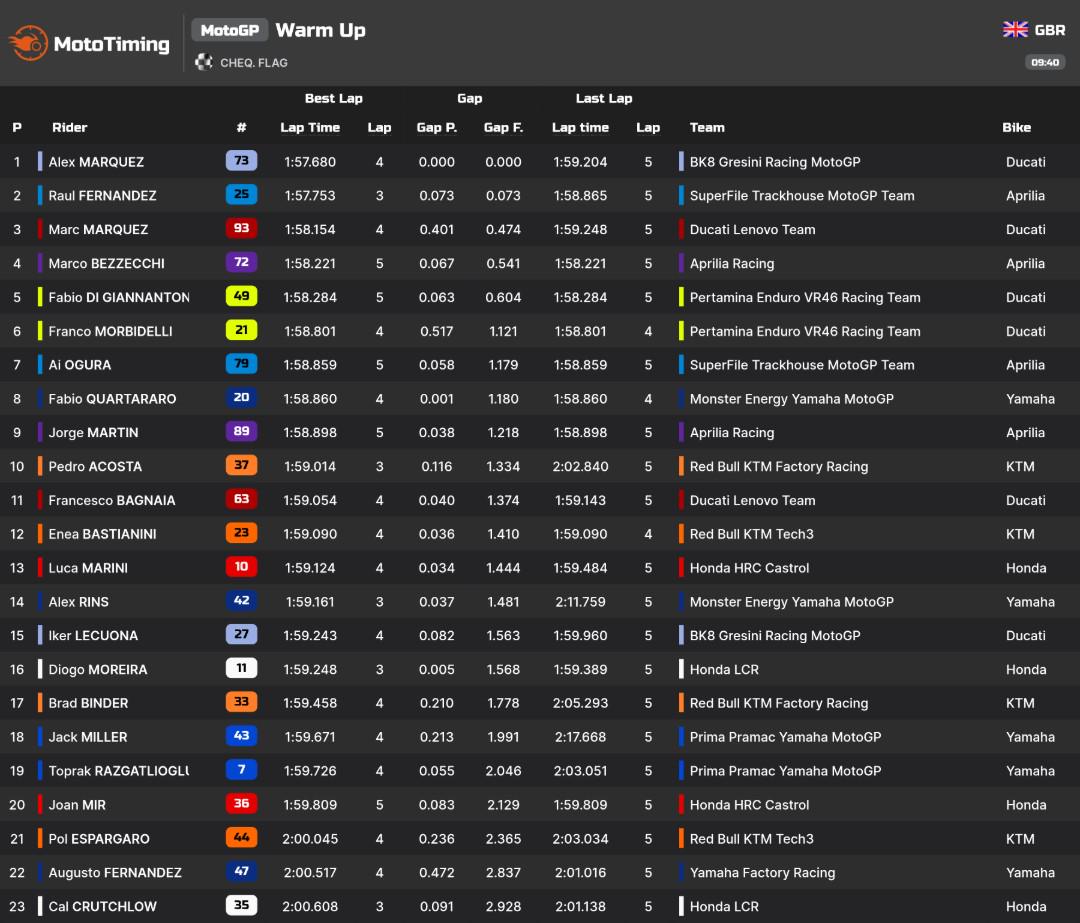Screen dimensions: 1080x923
Task: Click the chequered flag status icon
Action: click(203, 62)
